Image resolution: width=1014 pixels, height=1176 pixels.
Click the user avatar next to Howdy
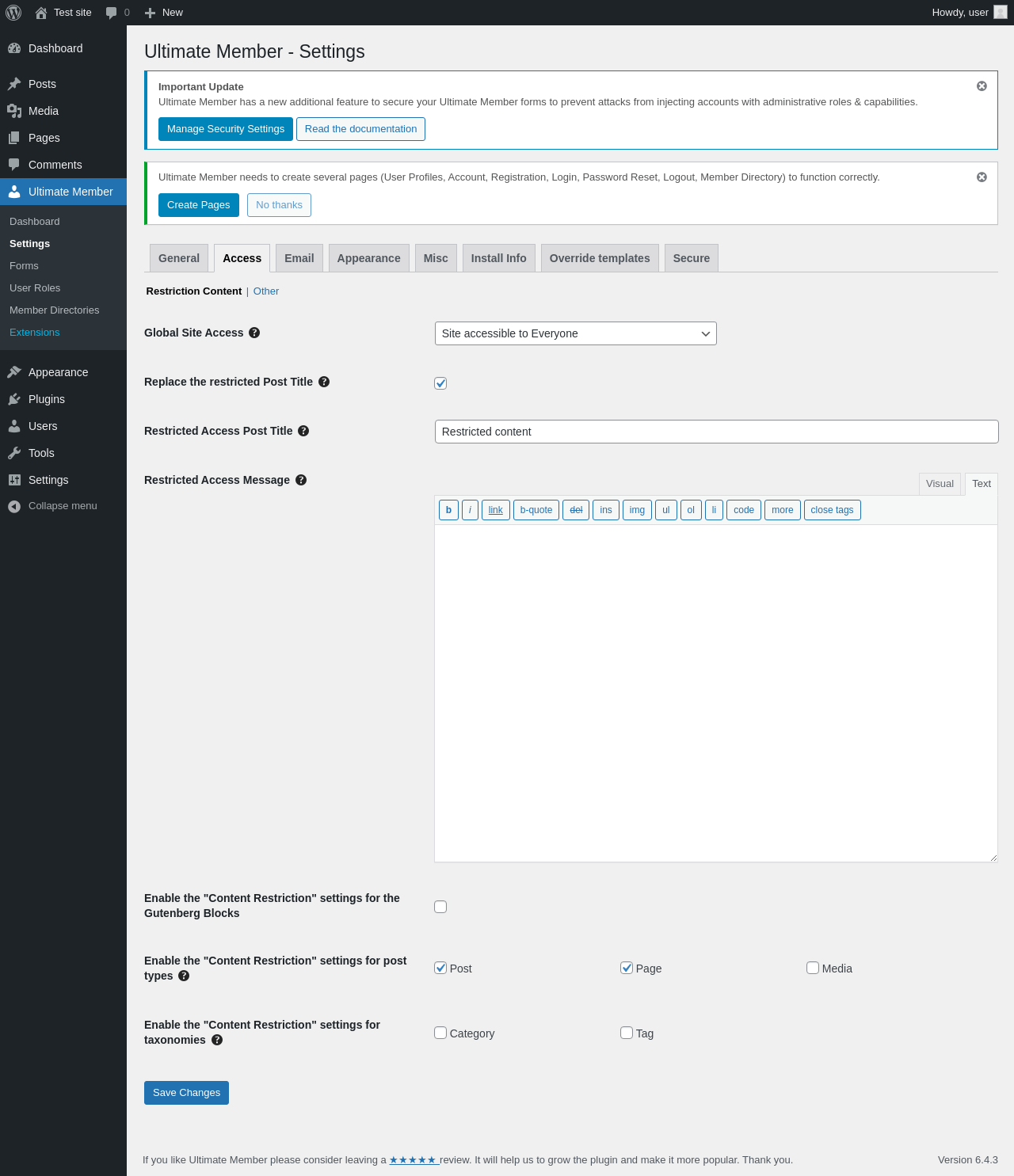1001,12
